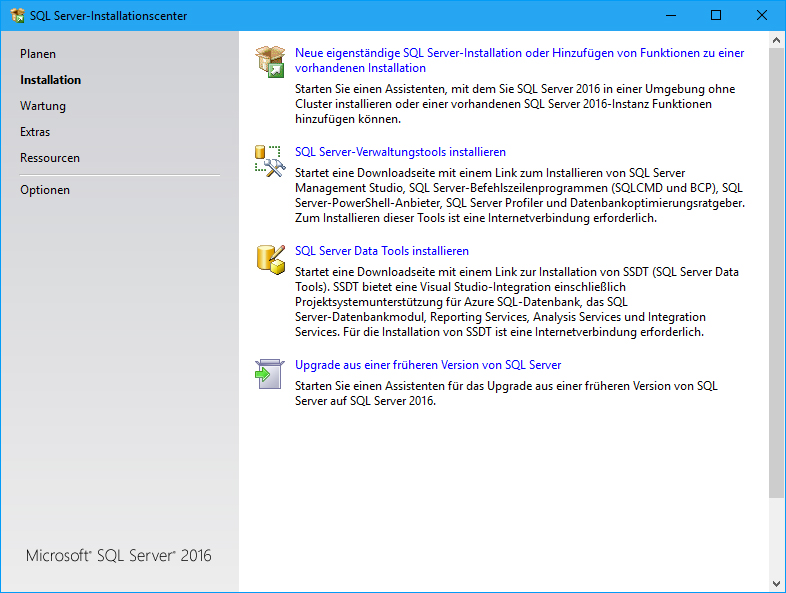This screenshot has width=786, height=593.
Task: Click the scrollbar up arrow
Action: pyautogui.click(x=776, y=40)
